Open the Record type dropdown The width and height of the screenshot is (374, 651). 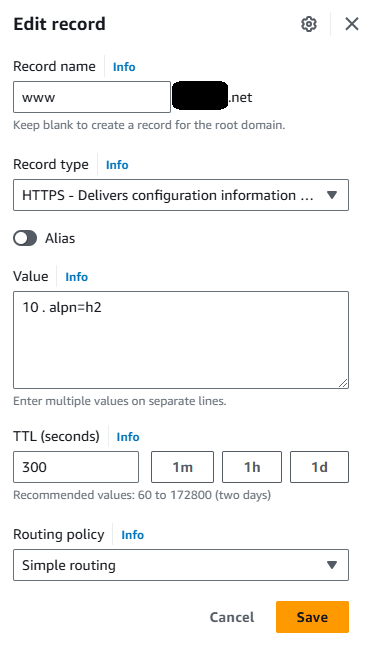(181, 195)
